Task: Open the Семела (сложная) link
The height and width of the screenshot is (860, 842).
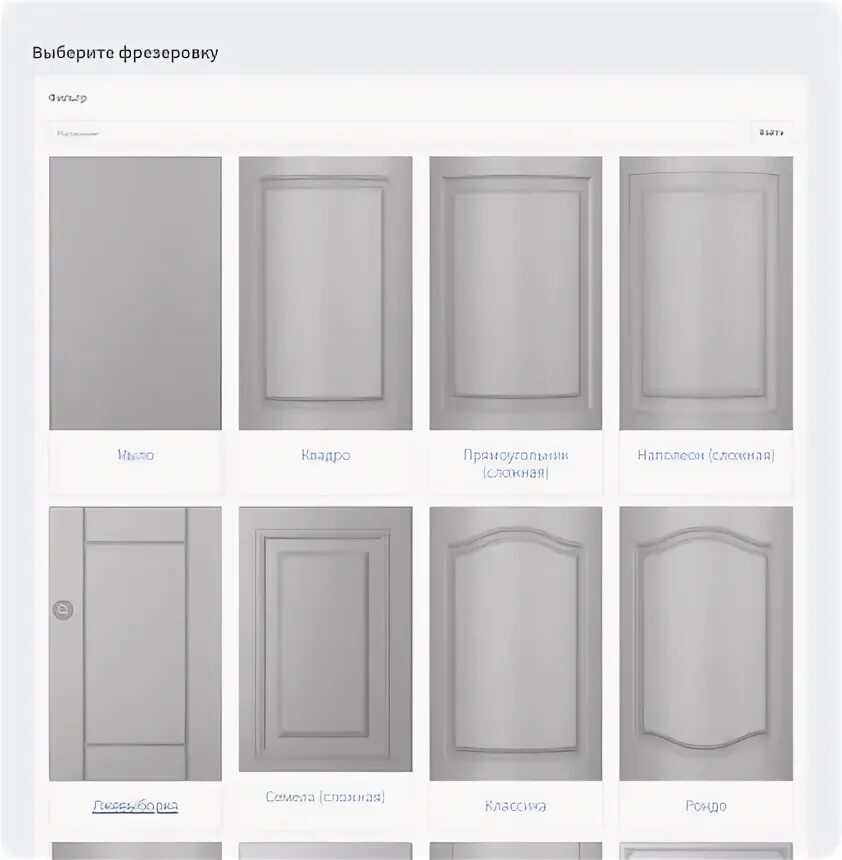Action: [x=325, y=796]
